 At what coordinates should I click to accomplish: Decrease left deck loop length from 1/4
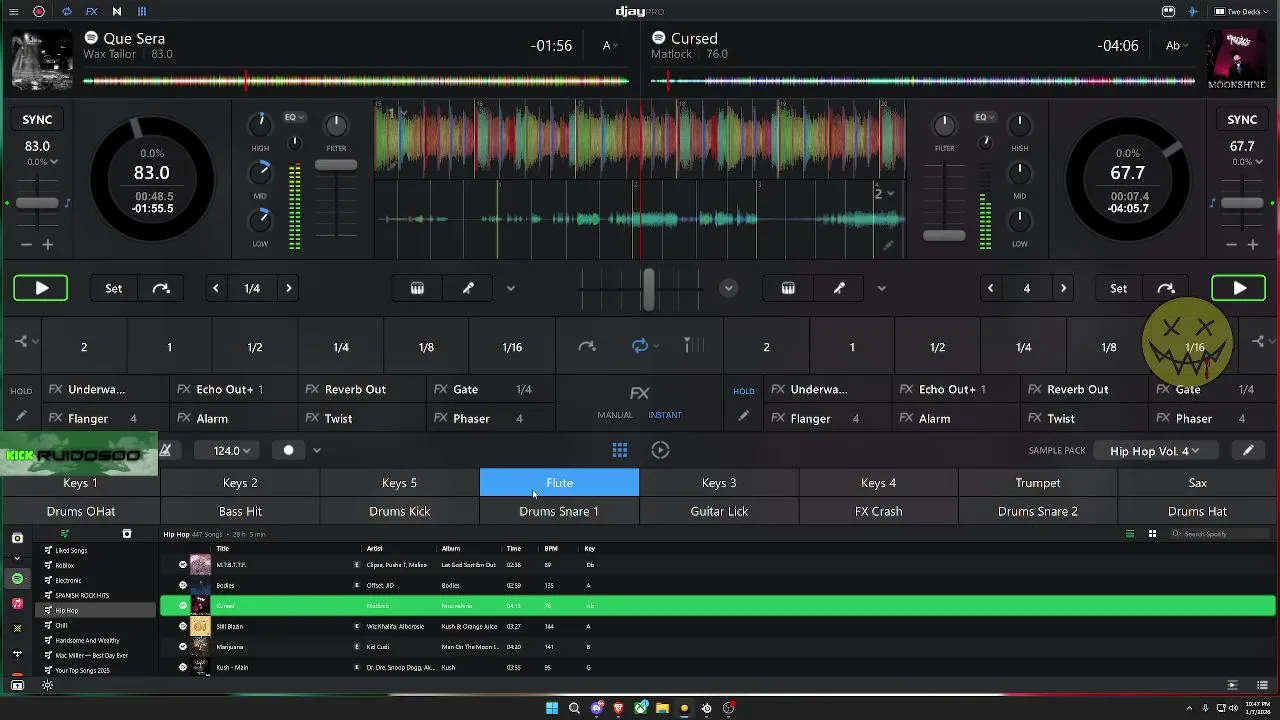215,288
